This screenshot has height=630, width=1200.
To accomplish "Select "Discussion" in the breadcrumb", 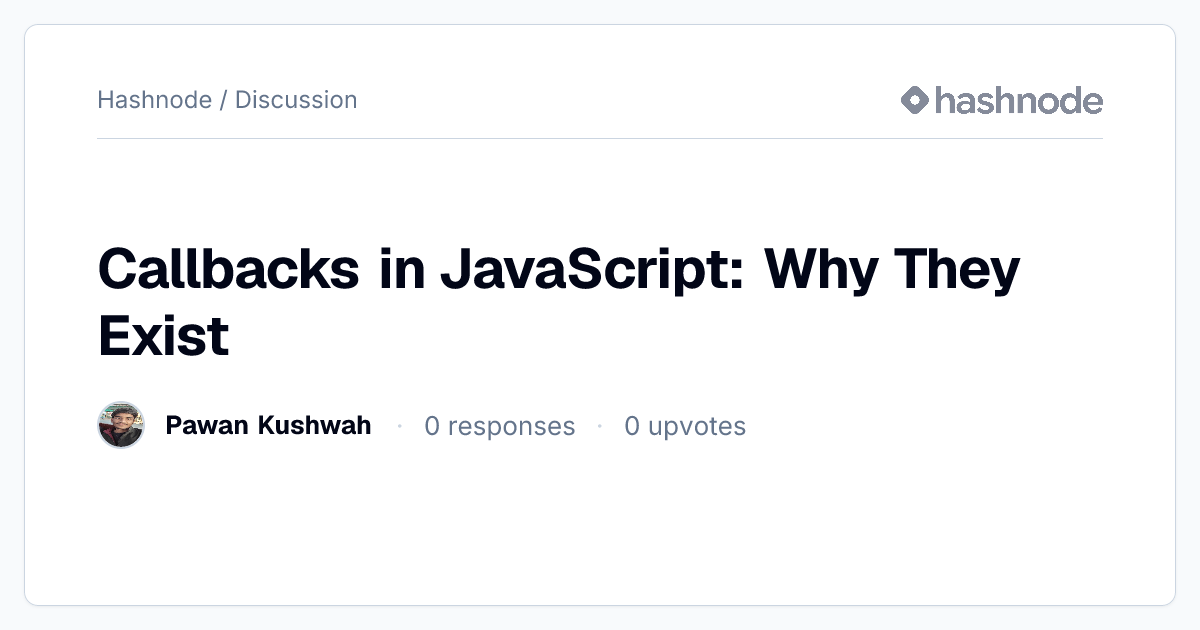I will pos(296,100).
